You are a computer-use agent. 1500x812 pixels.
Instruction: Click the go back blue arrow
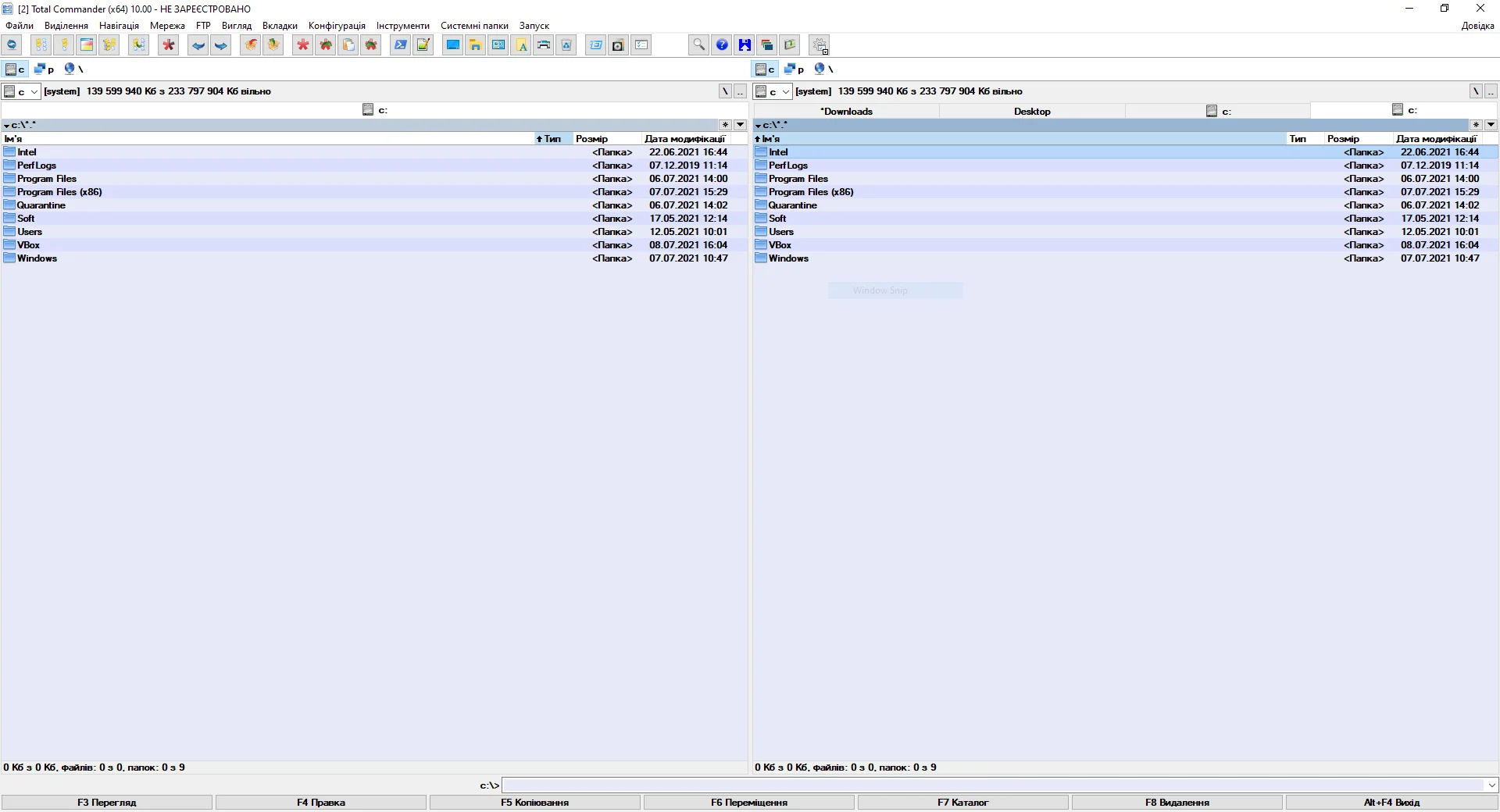198,45
